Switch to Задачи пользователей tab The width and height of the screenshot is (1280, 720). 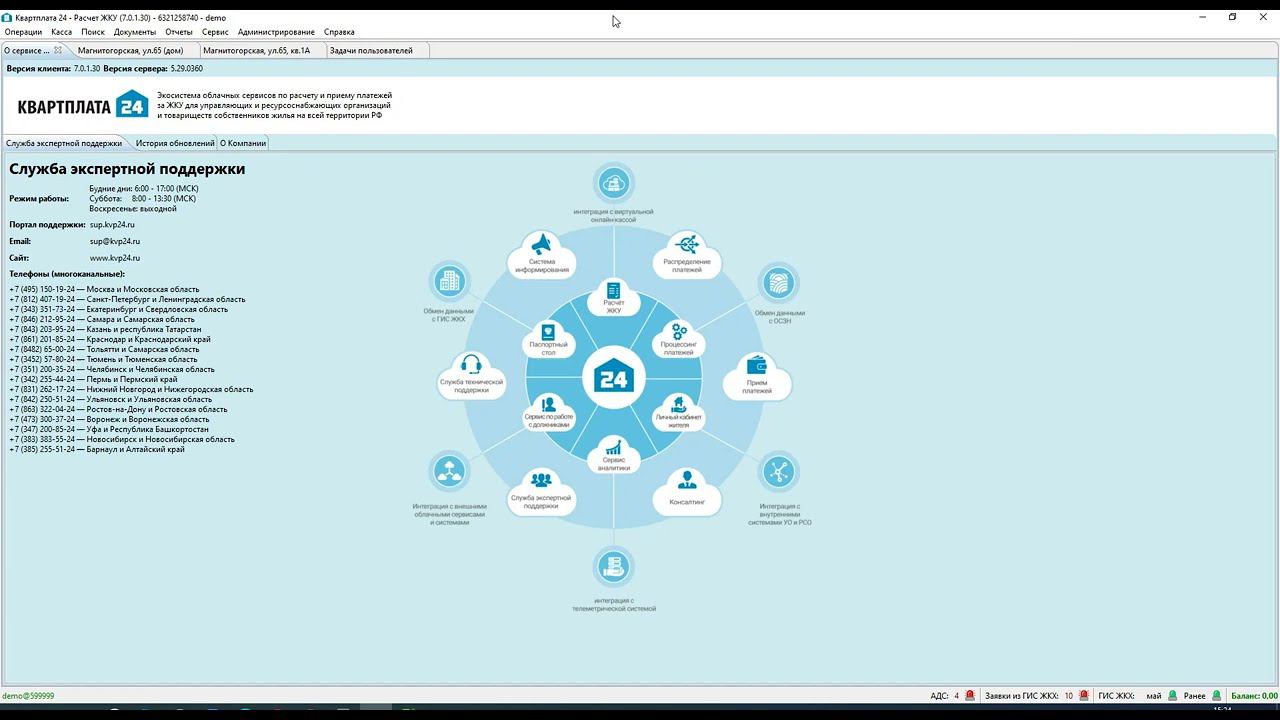[x=371, y=50]
